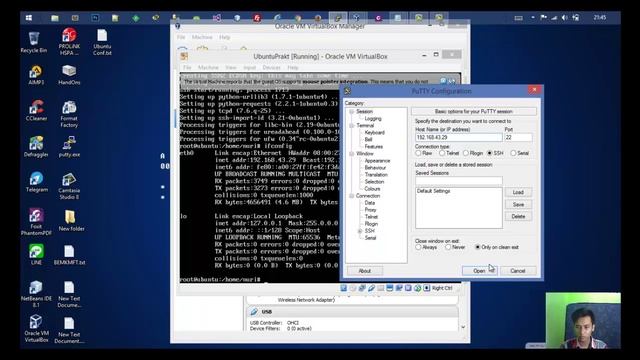This screenshot has width=640, height=360.
Task: Open Foxit PhantomPDF desktop shortcut
Action: (x=36, y=222)
